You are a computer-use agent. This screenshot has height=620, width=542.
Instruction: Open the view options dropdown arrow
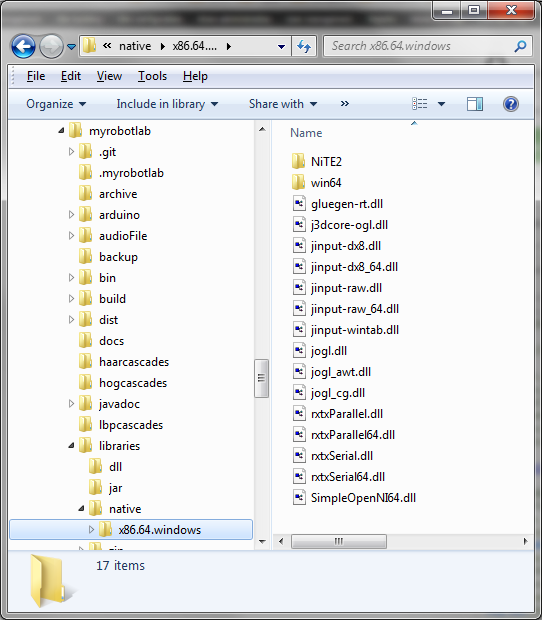point(441,104)
